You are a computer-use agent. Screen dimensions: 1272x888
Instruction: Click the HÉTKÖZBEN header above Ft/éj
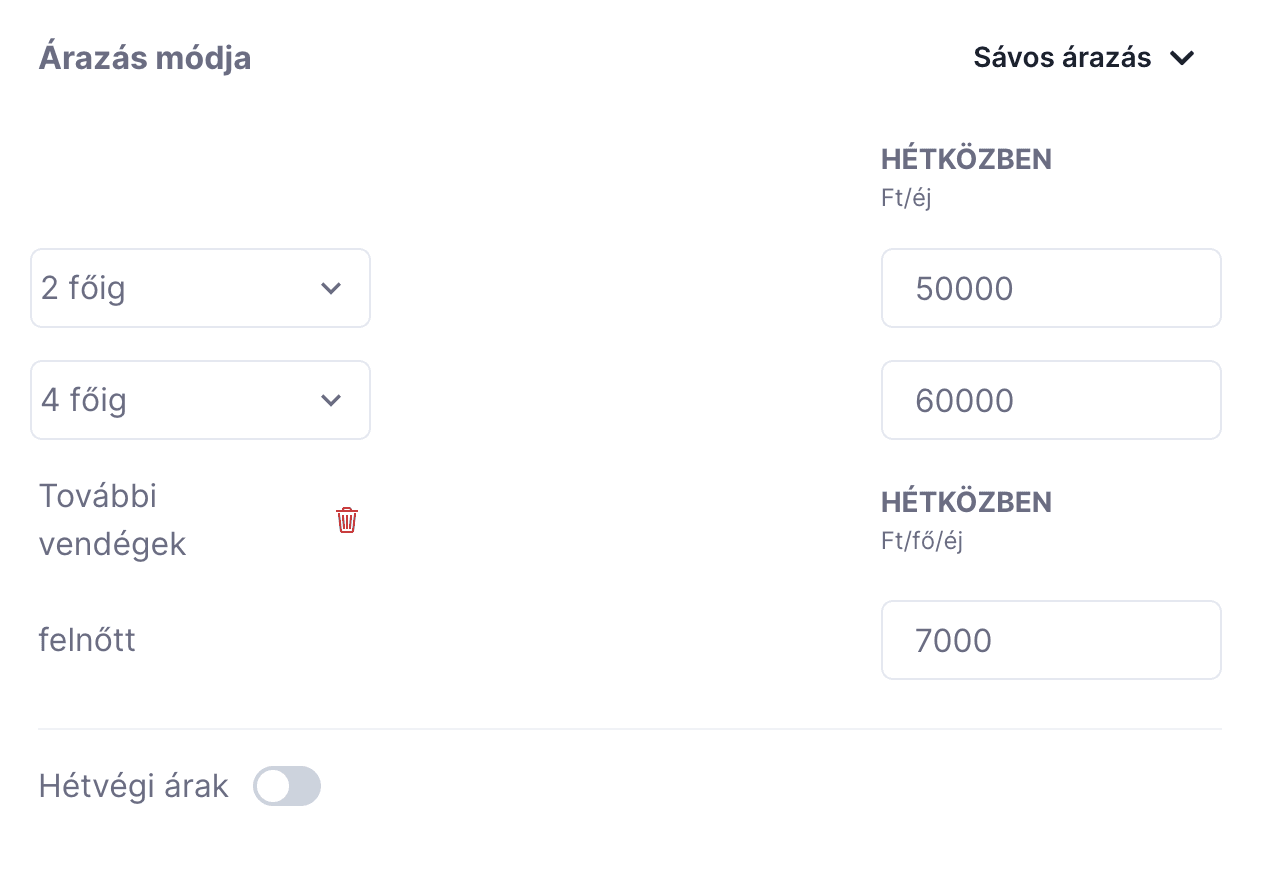(x=966, y=159)
